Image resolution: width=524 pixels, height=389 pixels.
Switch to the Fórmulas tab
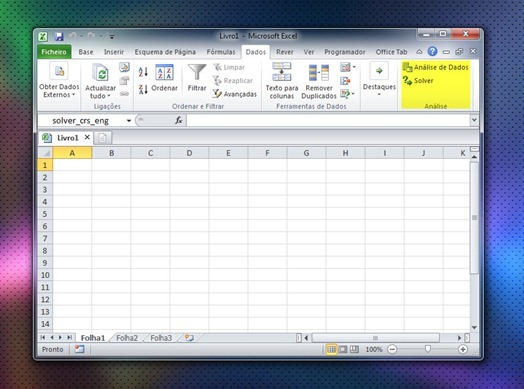point(221,52)
